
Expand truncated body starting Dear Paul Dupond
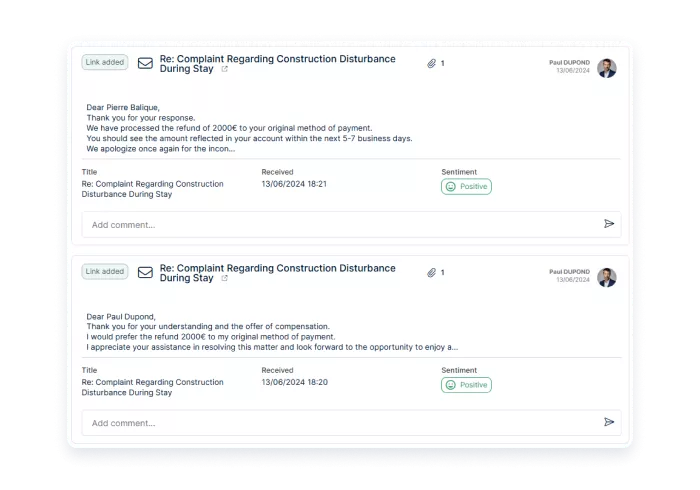point(272,332)
